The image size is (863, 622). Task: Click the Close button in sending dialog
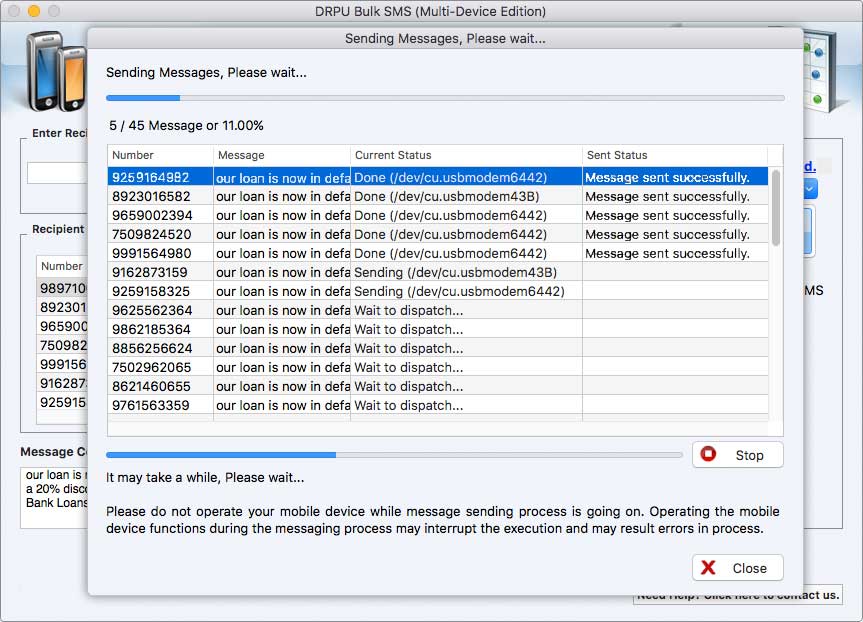738,568
